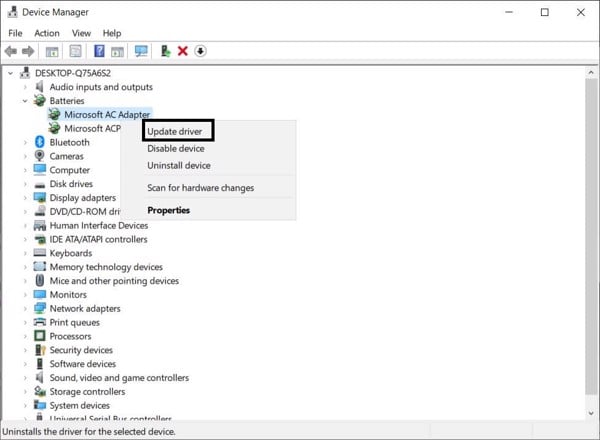600x440 pixels.
Task: Click the Show/Hide console tree icon
Action: click(x=52, y=51)
